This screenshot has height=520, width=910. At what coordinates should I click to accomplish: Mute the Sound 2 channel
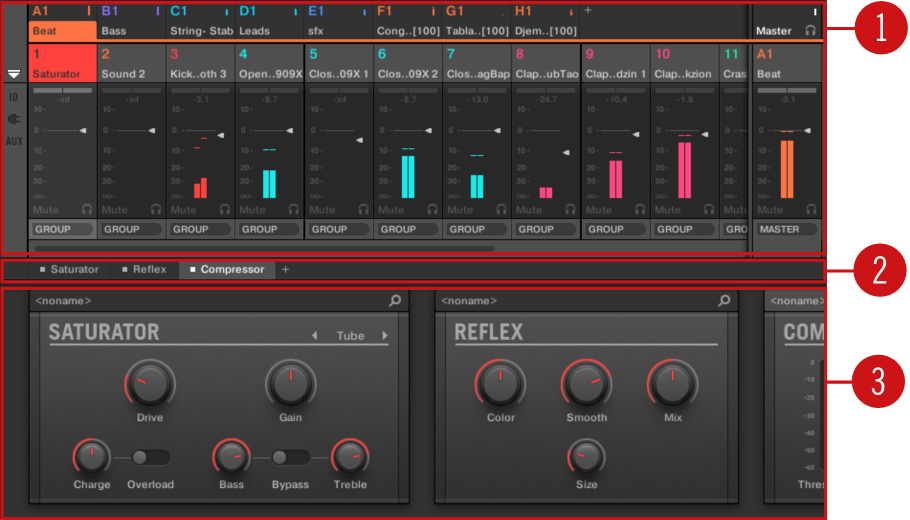tap(115, 210)
